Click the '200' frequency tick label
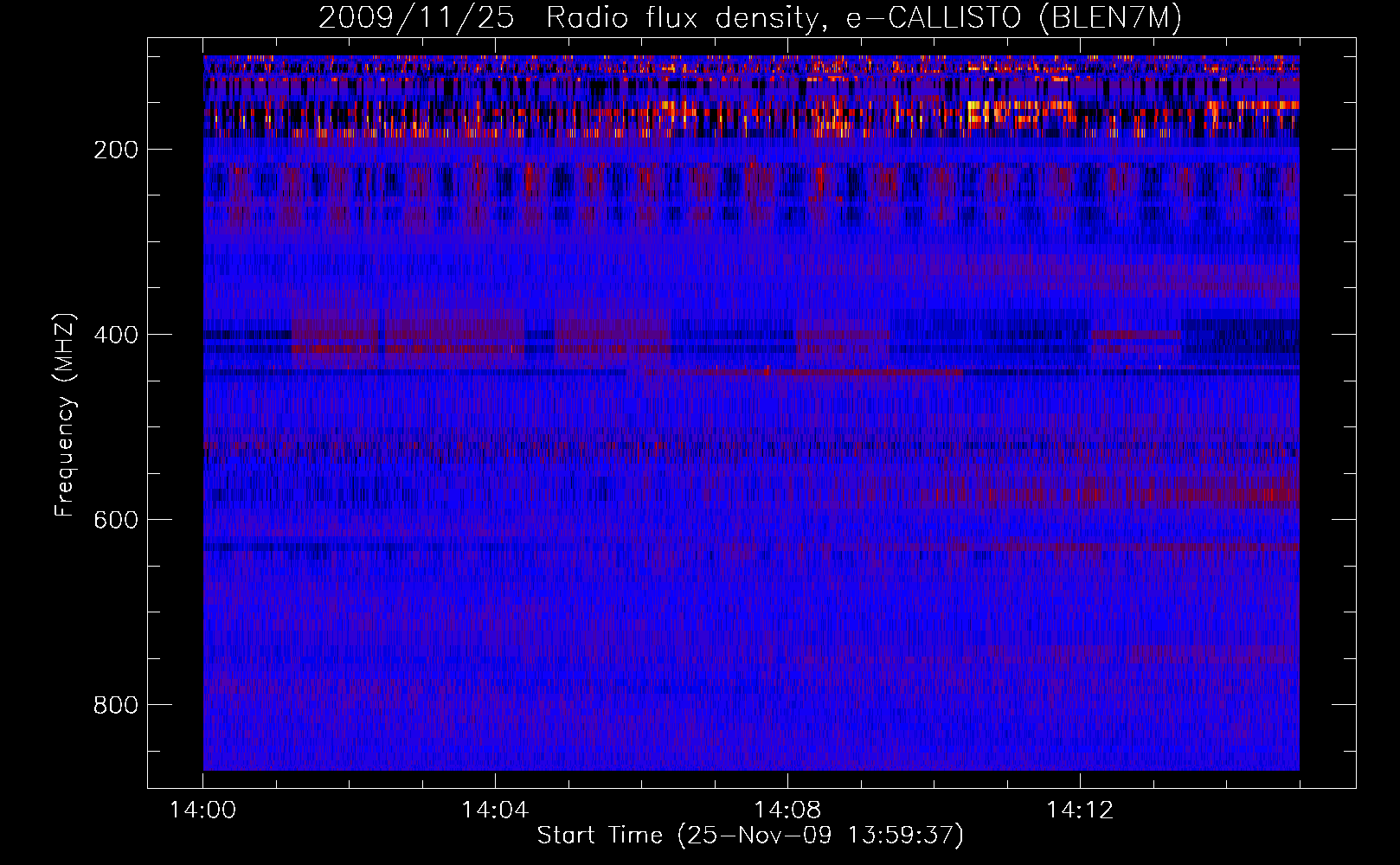This screenshot has height=865, width=1400. (116, 150)
